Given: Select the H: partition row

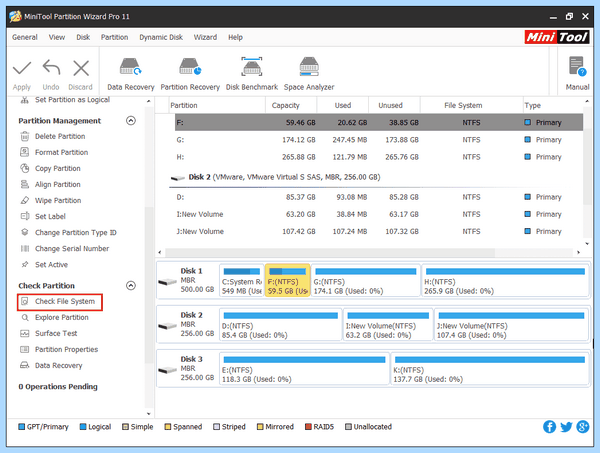Looking at the screenshot, I should 379,157.
